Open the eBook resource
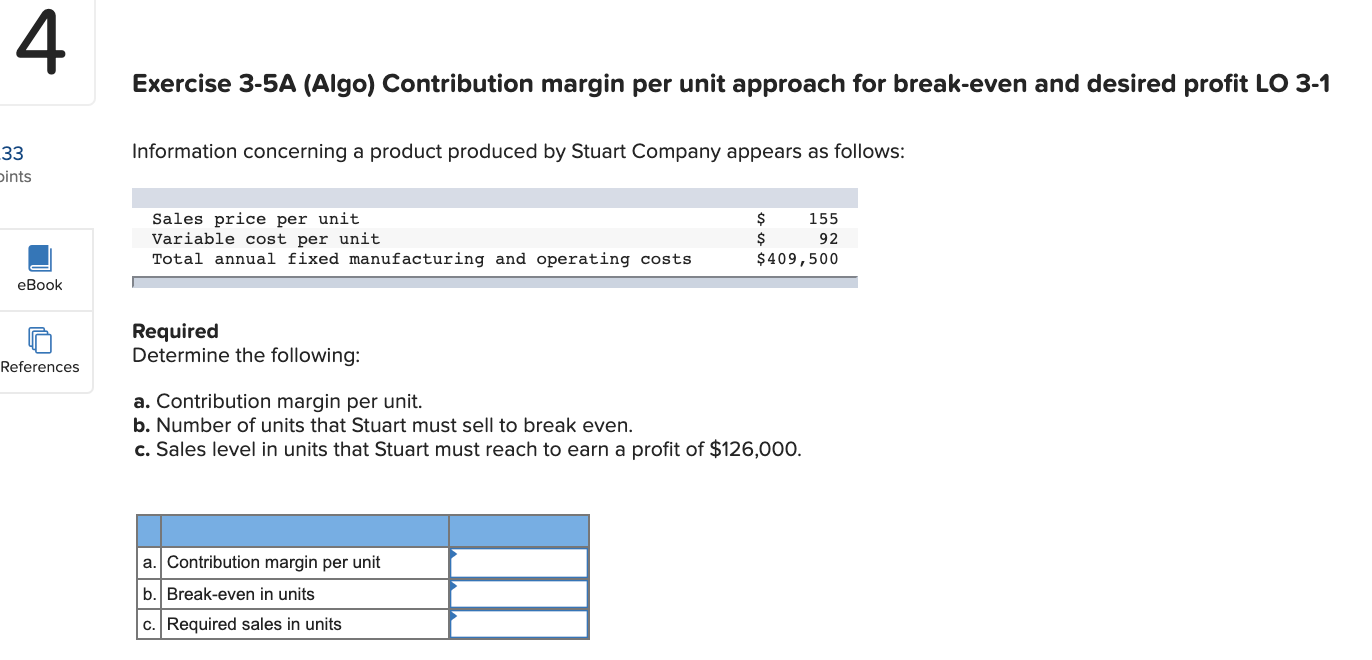The height and width of the screenshot is (660, 1372). click(39, 270)
